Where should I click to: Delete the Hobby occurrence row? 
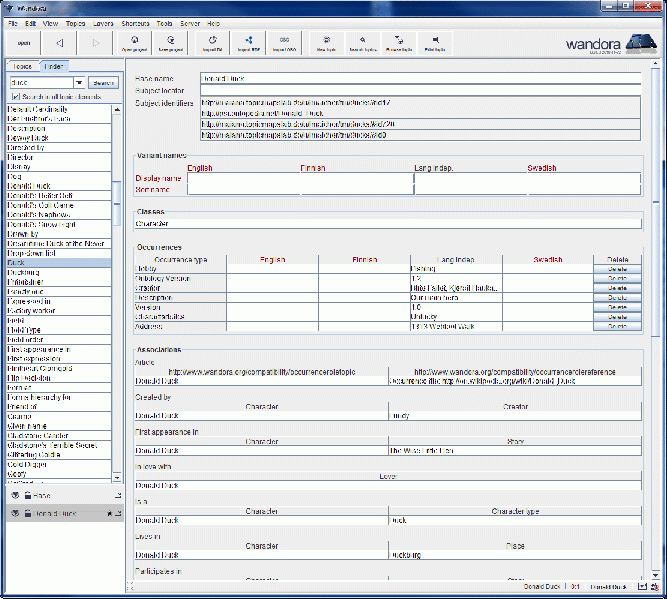617,269
